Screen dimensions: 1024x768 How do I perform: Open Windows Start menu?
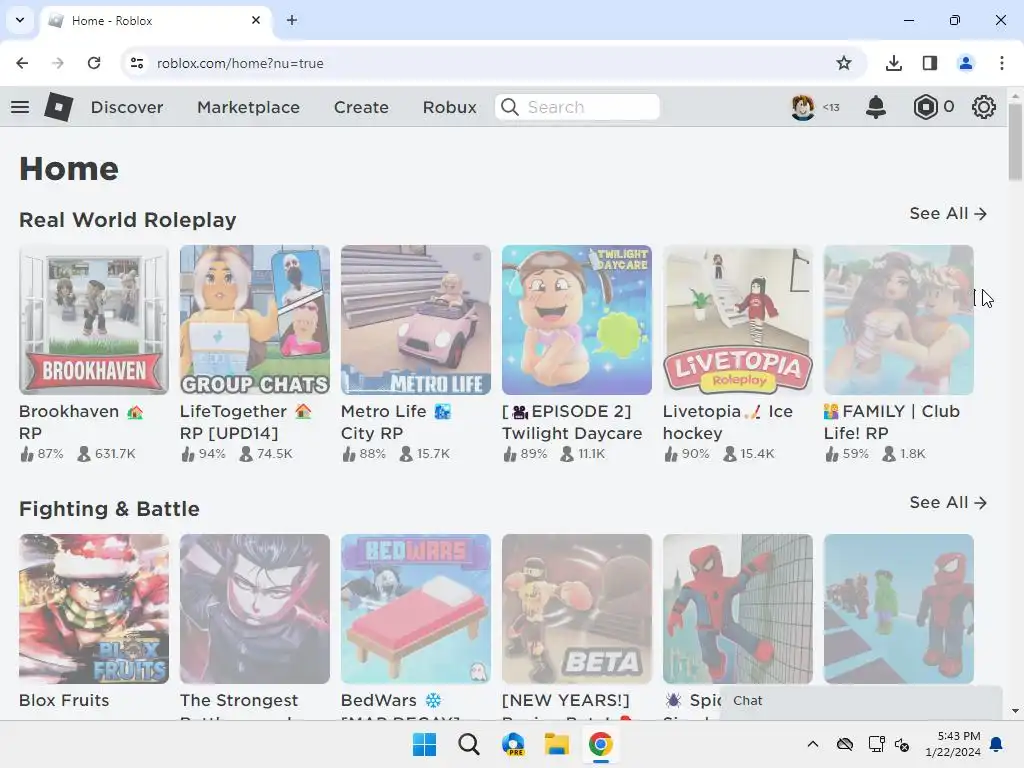424,744
